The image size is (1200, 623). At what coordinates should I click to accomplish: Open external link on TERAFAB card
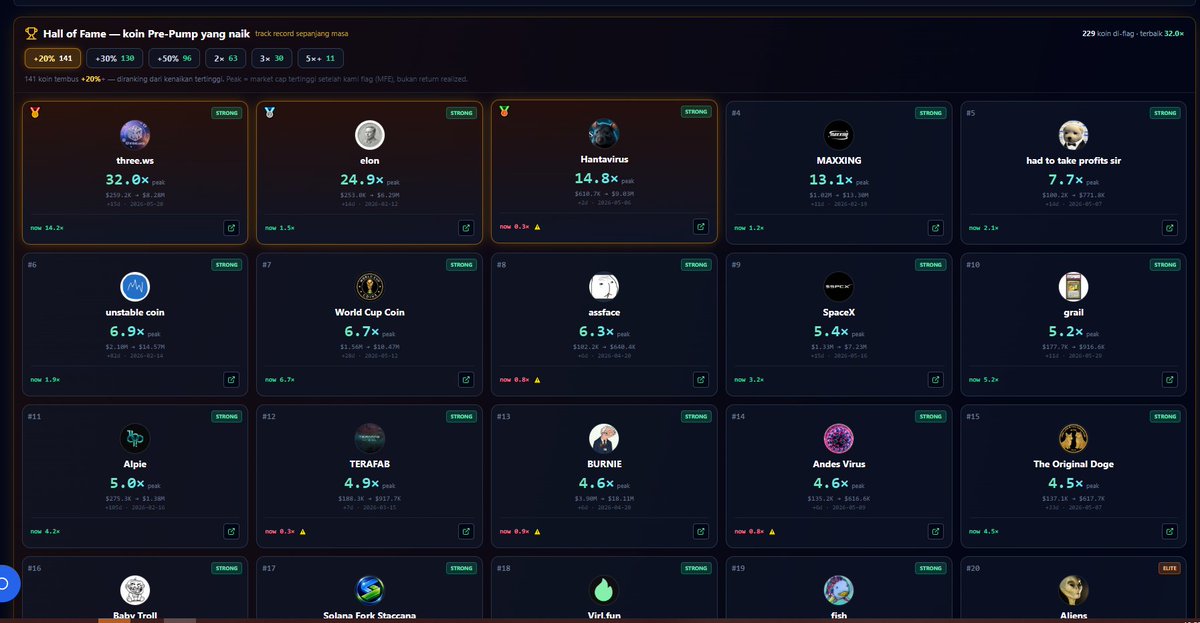pyautogui.click(x=466, y=531)
